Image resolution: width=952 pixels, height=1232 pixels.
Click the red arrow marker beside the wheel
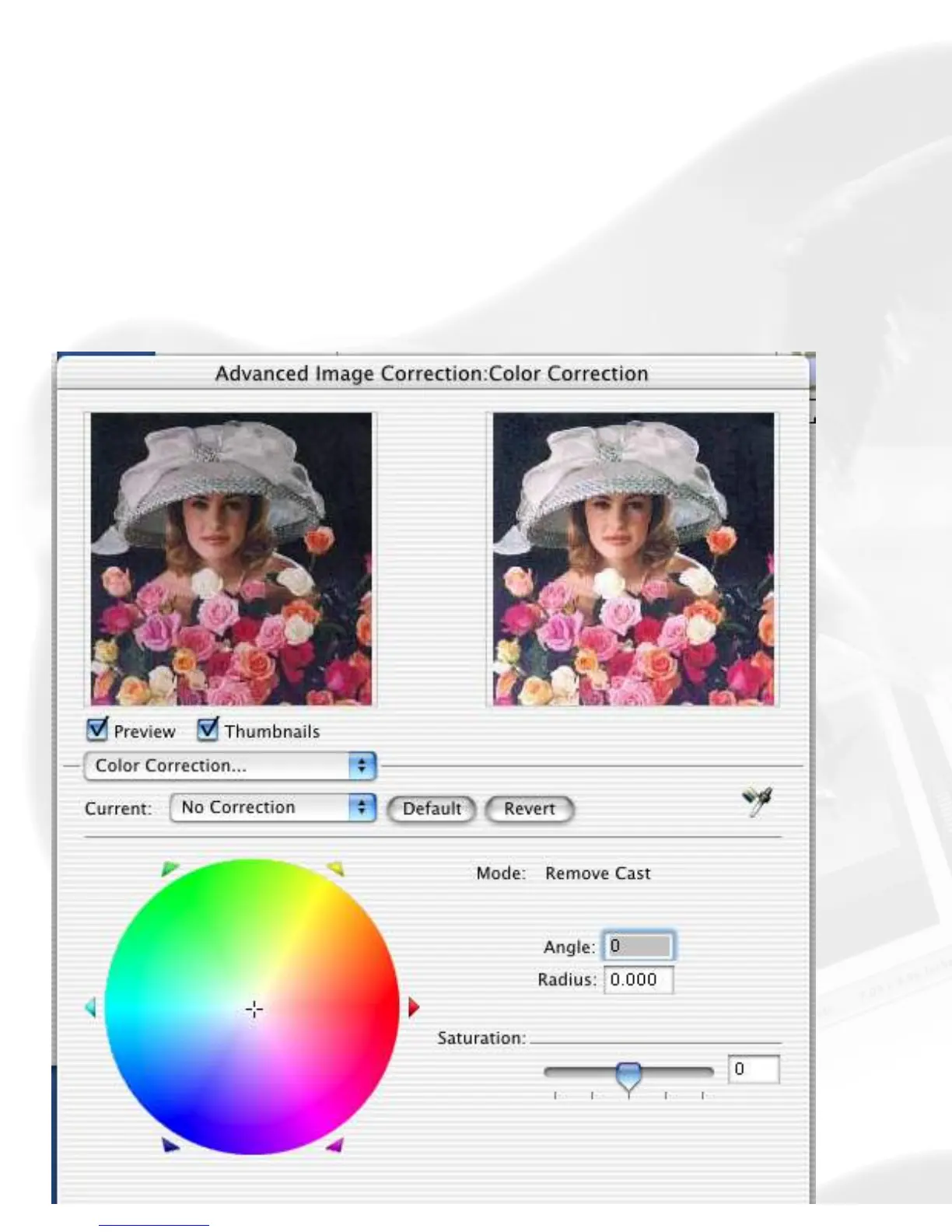click(x=414, y=1007)
